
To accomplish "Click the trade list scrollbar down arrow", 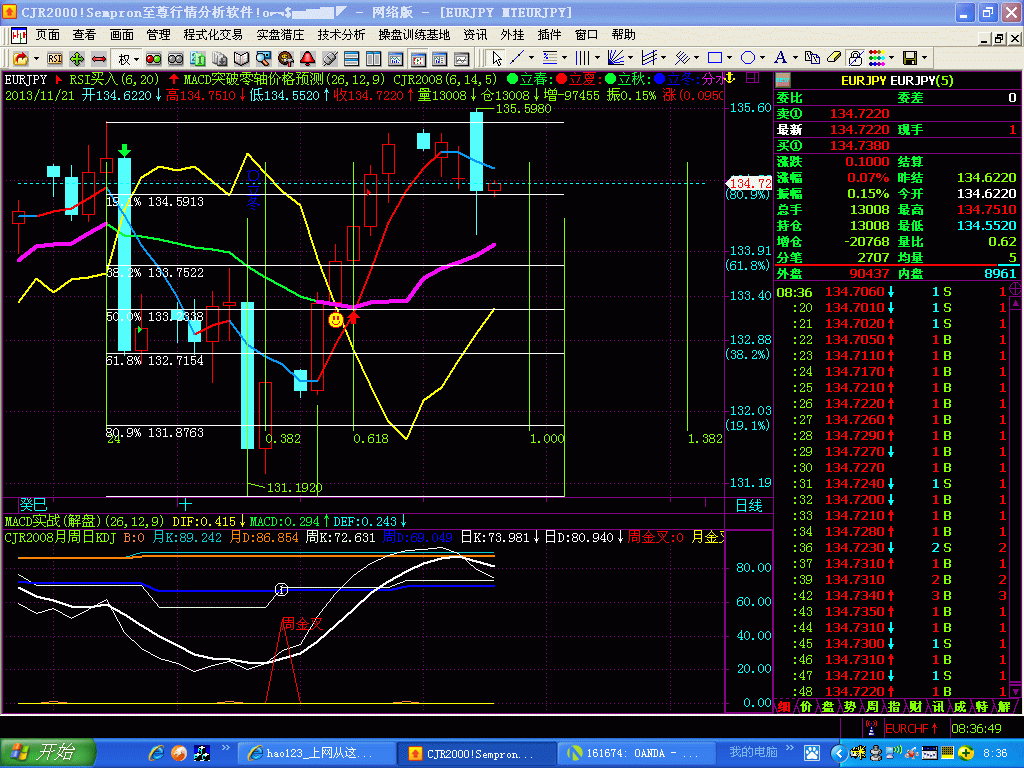I will [1016, 691].
